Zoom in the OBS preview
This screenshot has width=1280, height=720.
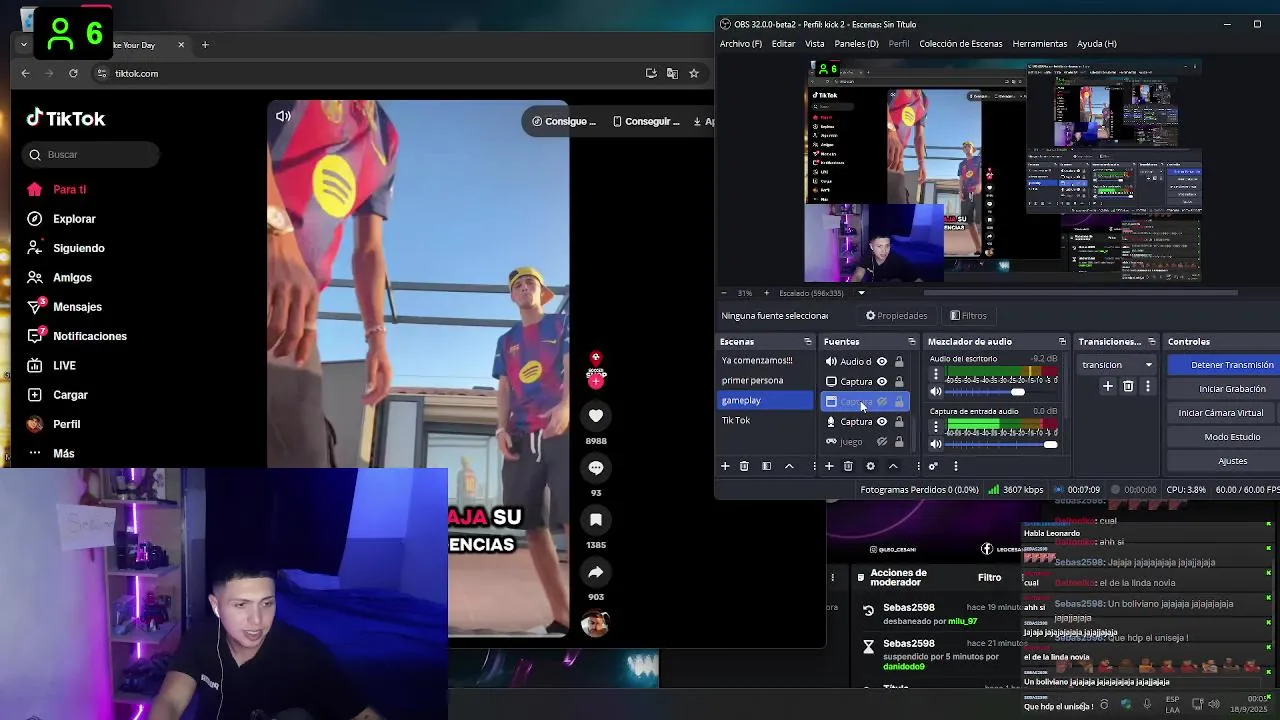point(766,293)
